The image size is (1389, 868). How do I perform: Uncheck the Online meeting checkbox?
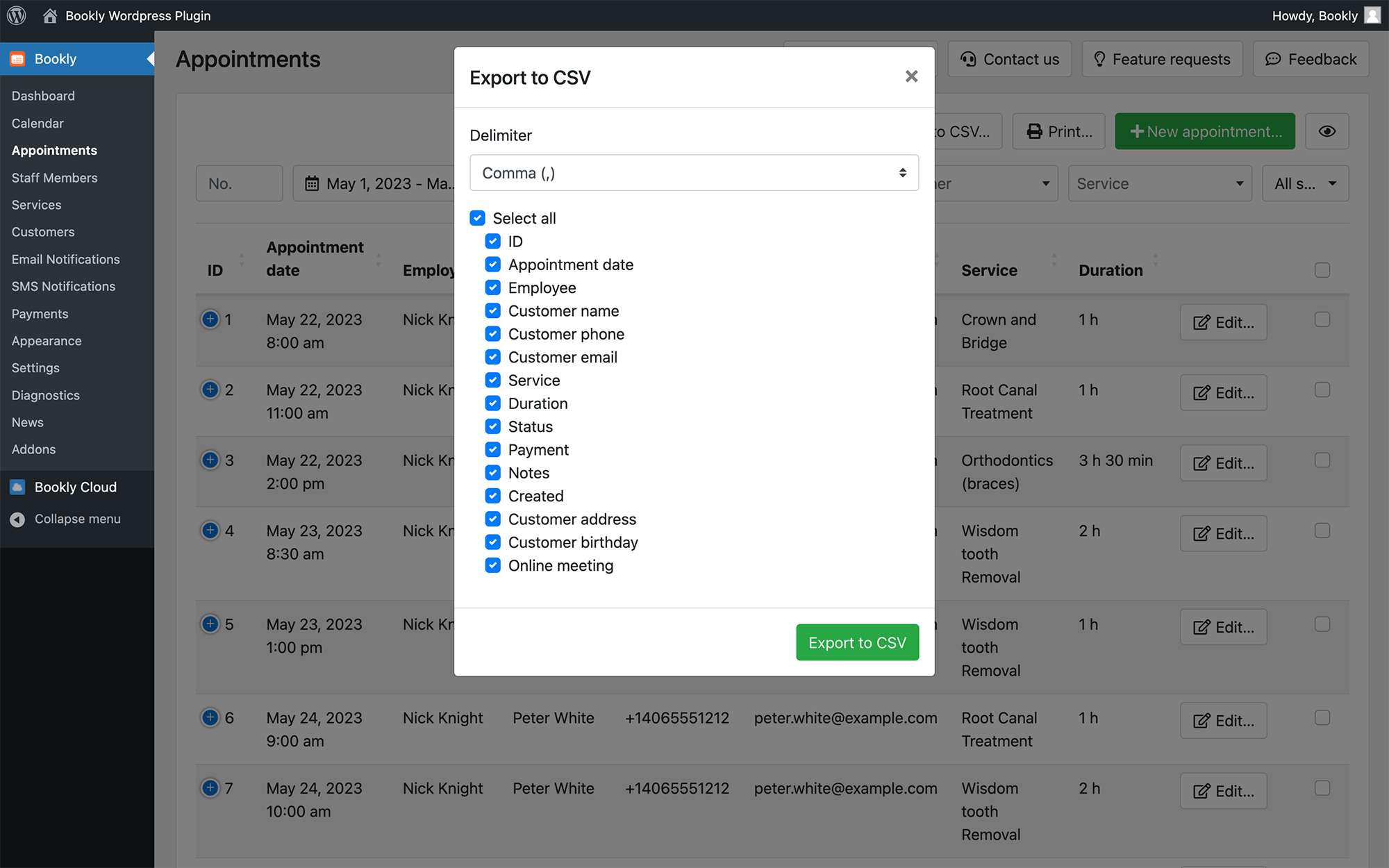point(492,565)
